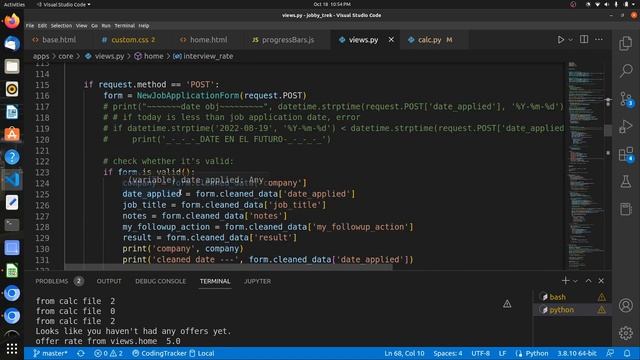Click the horizontal editor scrollbar
This screenshot has height=360, width=640.
[229, 268]
